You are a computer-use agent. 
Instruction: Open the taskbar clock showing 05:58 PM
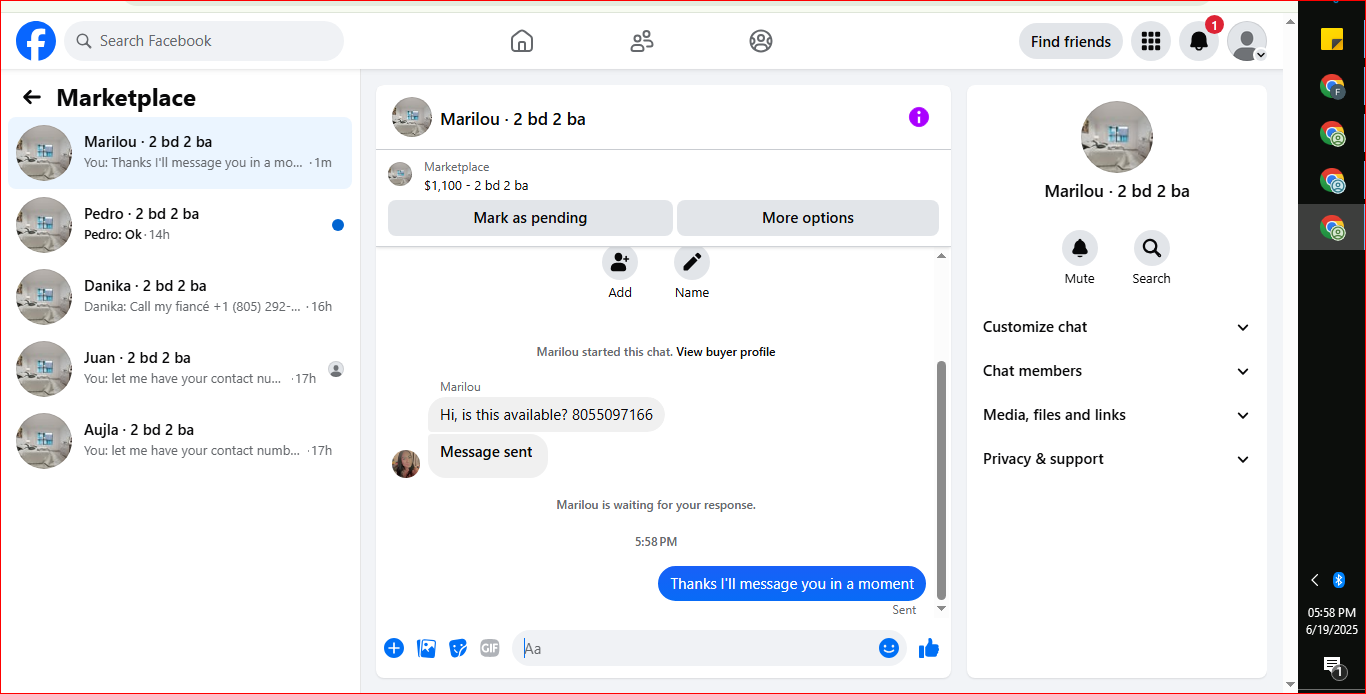pyautogui.click(x=1332, y=621)
